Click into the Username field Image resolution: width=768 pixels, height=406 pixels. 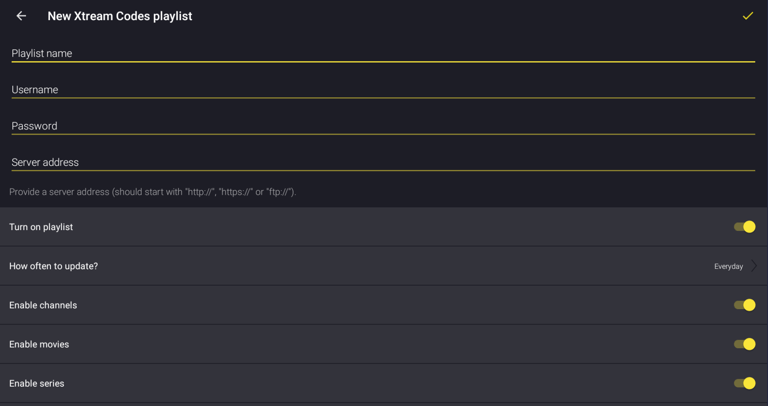383,90
